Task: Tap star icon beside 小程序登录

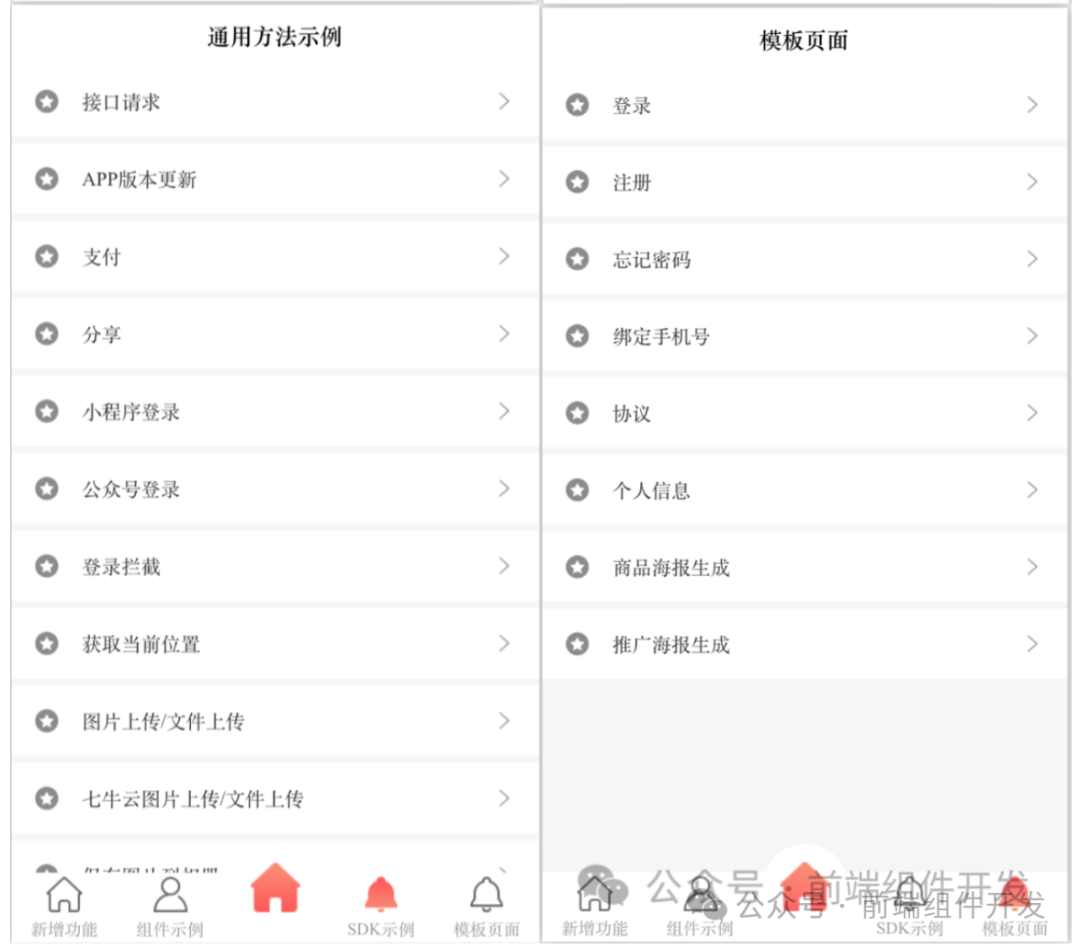Action: (x=47, y=411)
